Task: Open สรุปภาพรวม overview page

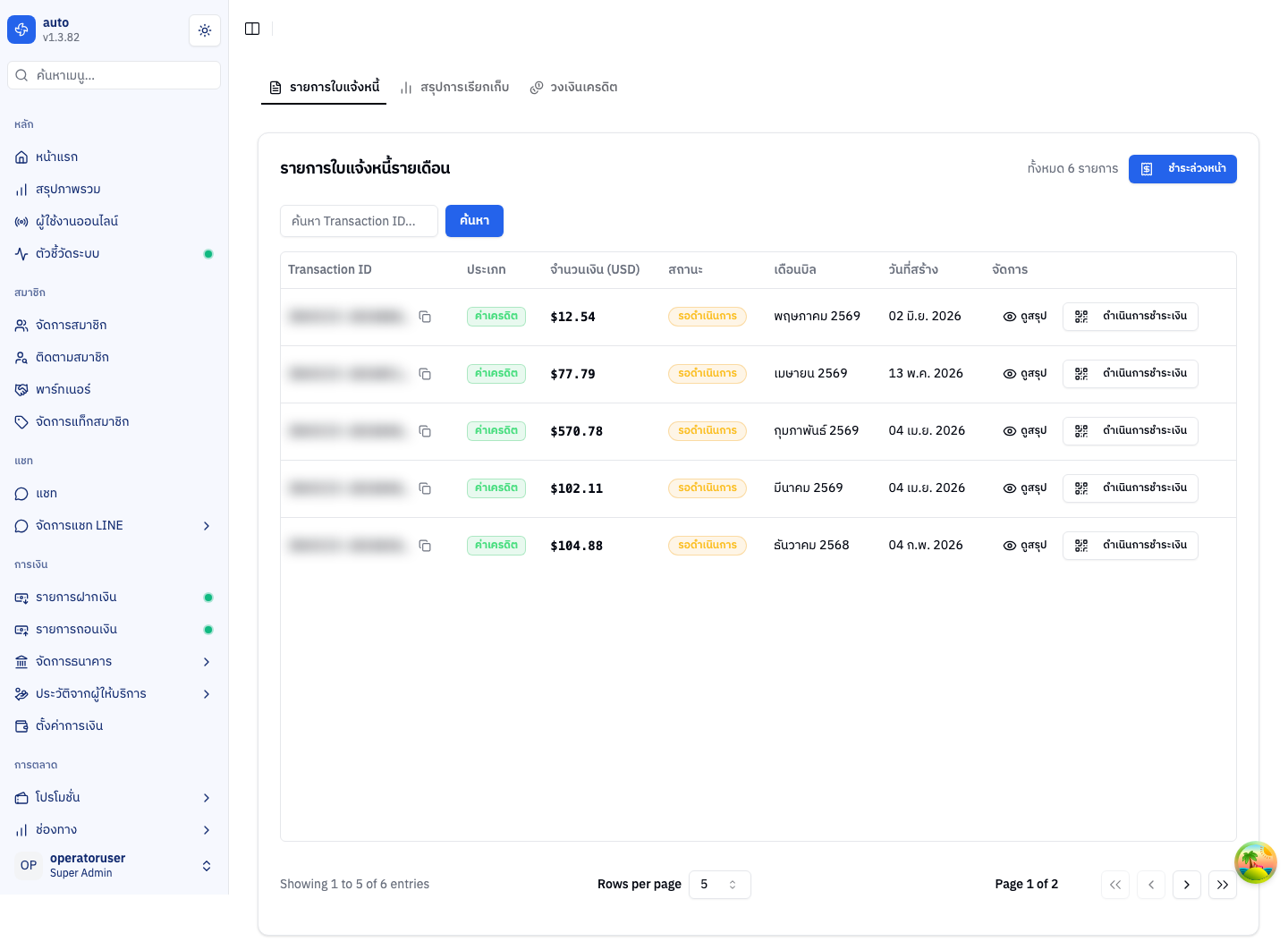Action: pos(114,189)
